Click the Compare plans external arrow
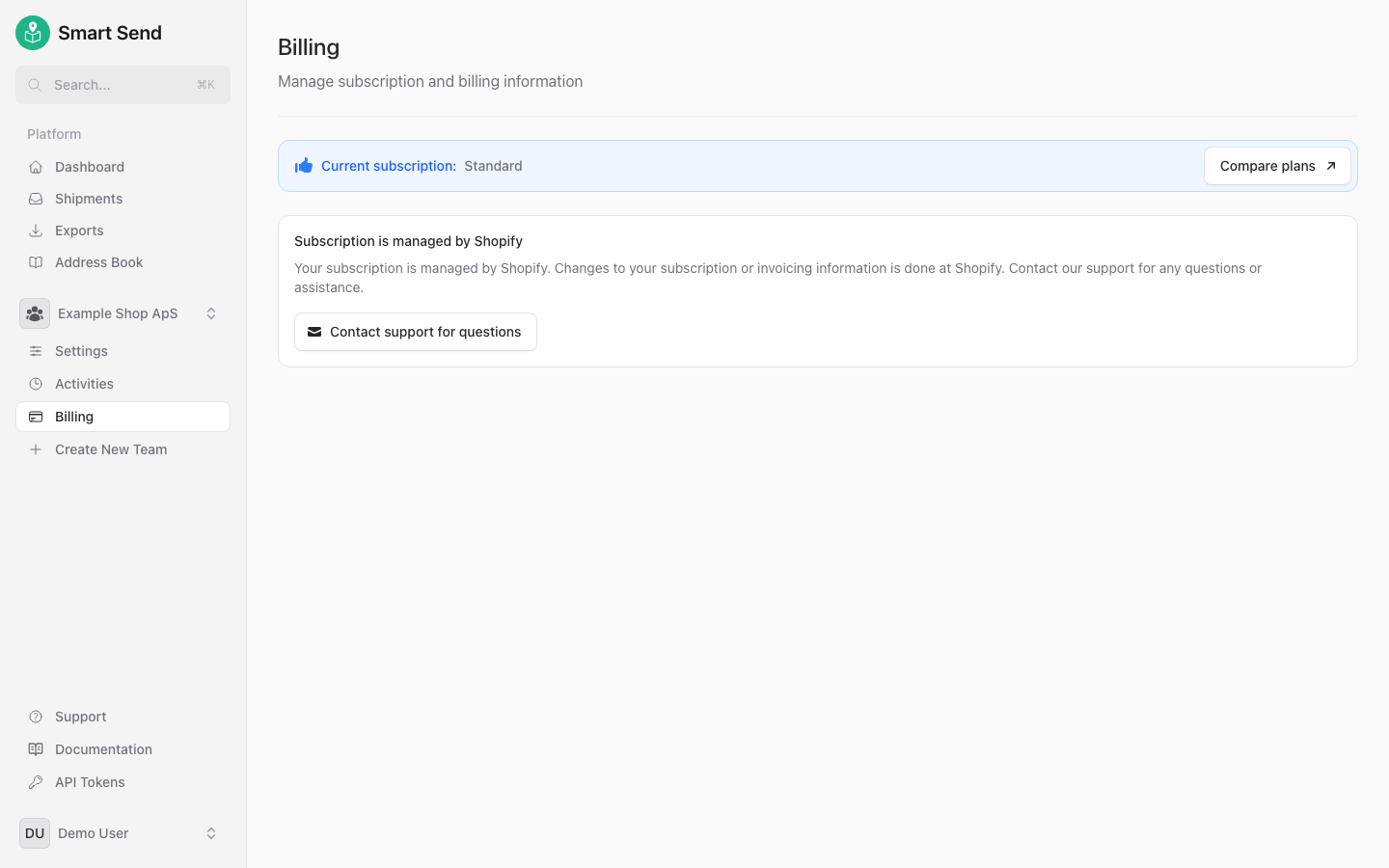The width and height of the screenshot is (1389, 868). pyautogui.click(x=1332, y=165)
